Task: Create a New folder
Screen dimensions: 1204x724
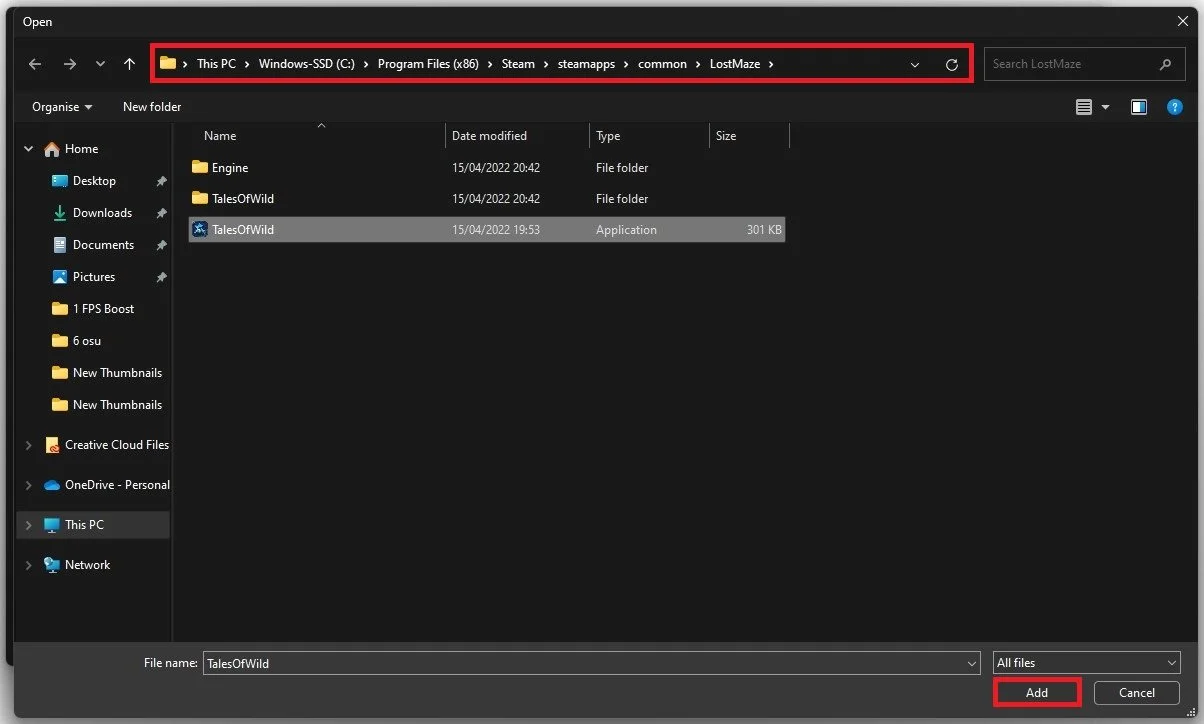Action: [x=152, y=106]
